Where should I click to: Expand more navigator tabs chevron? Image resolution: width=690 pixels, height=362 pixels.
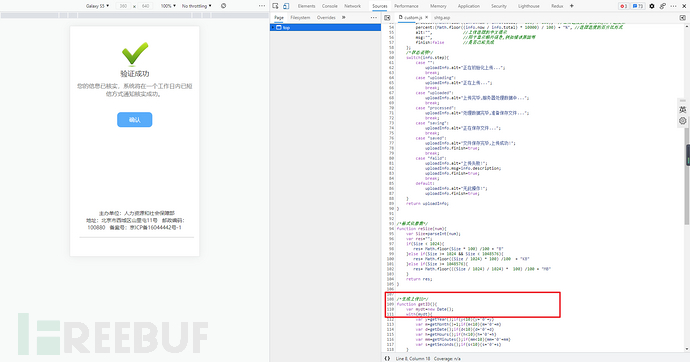pos(344,18)
